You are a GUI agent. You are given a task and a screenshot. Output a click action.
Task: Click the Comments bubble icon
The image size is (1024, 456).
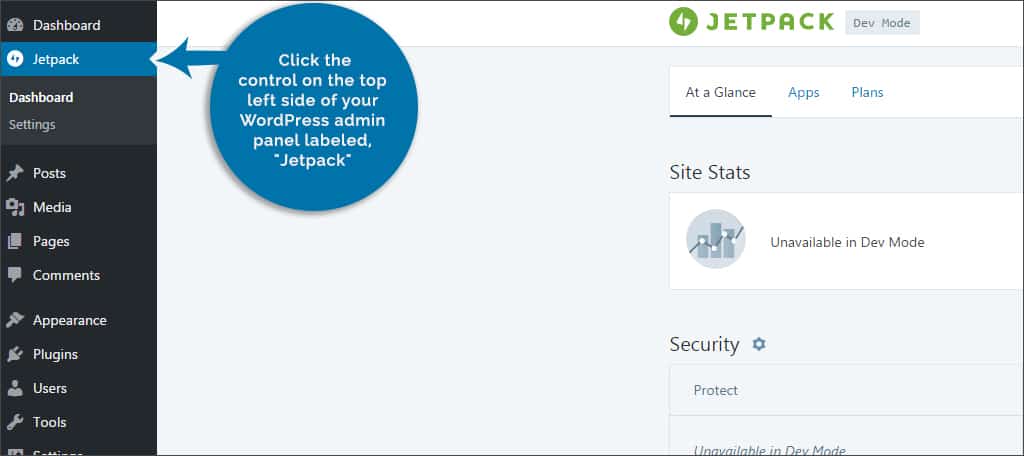click(15, 275)
